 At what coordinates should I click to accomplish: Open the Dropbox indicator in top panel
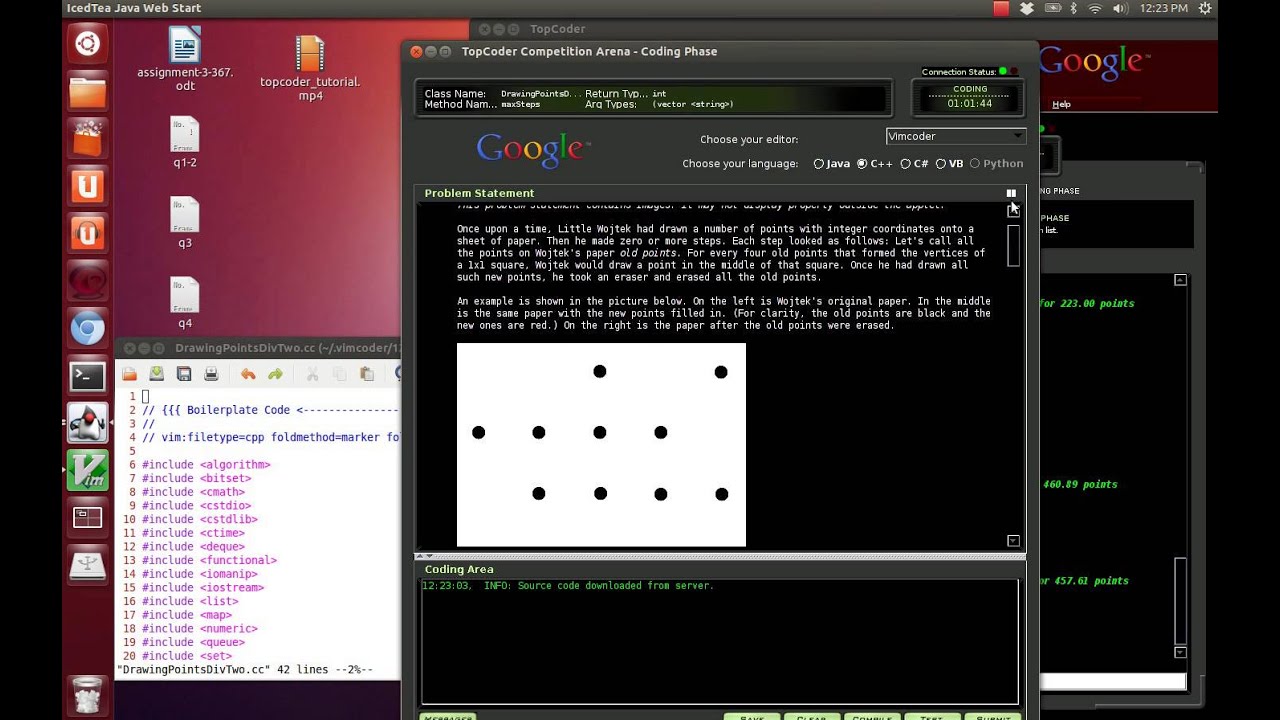click(x=1027, y=8)
